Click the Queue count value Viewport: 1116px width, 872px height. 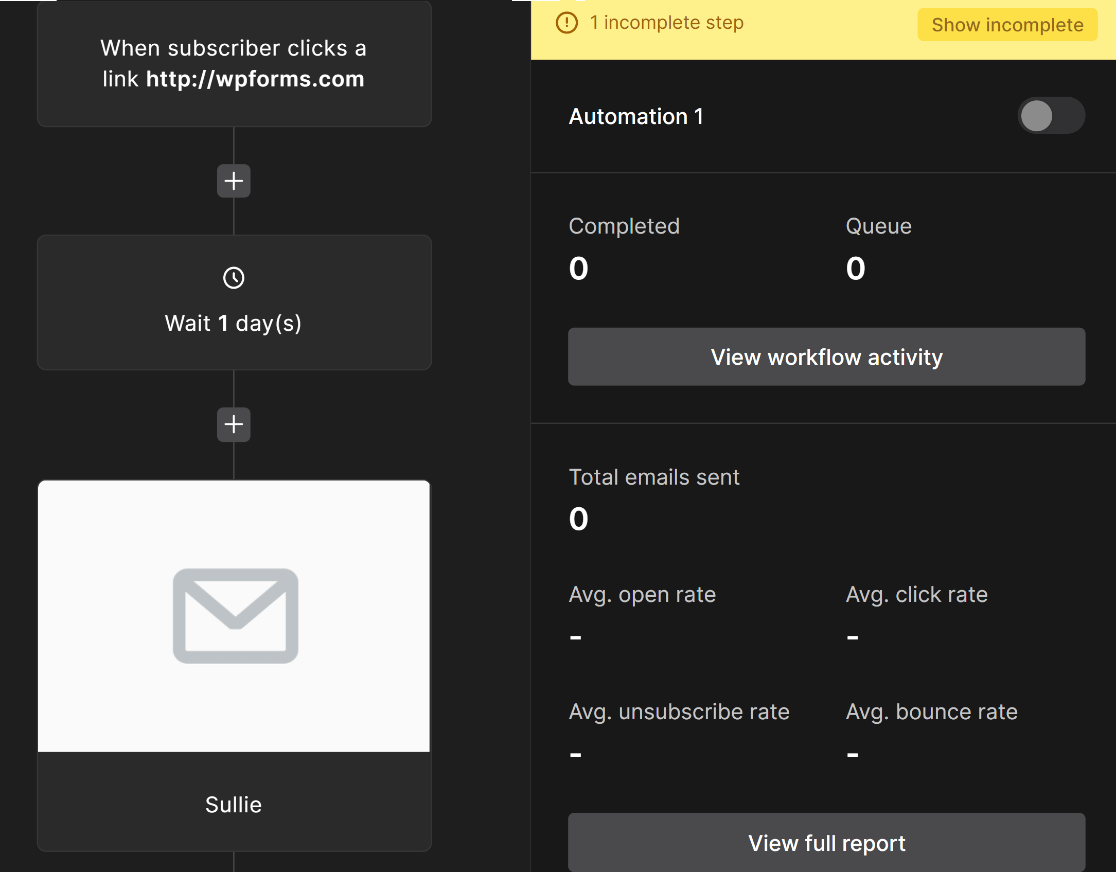856,268
